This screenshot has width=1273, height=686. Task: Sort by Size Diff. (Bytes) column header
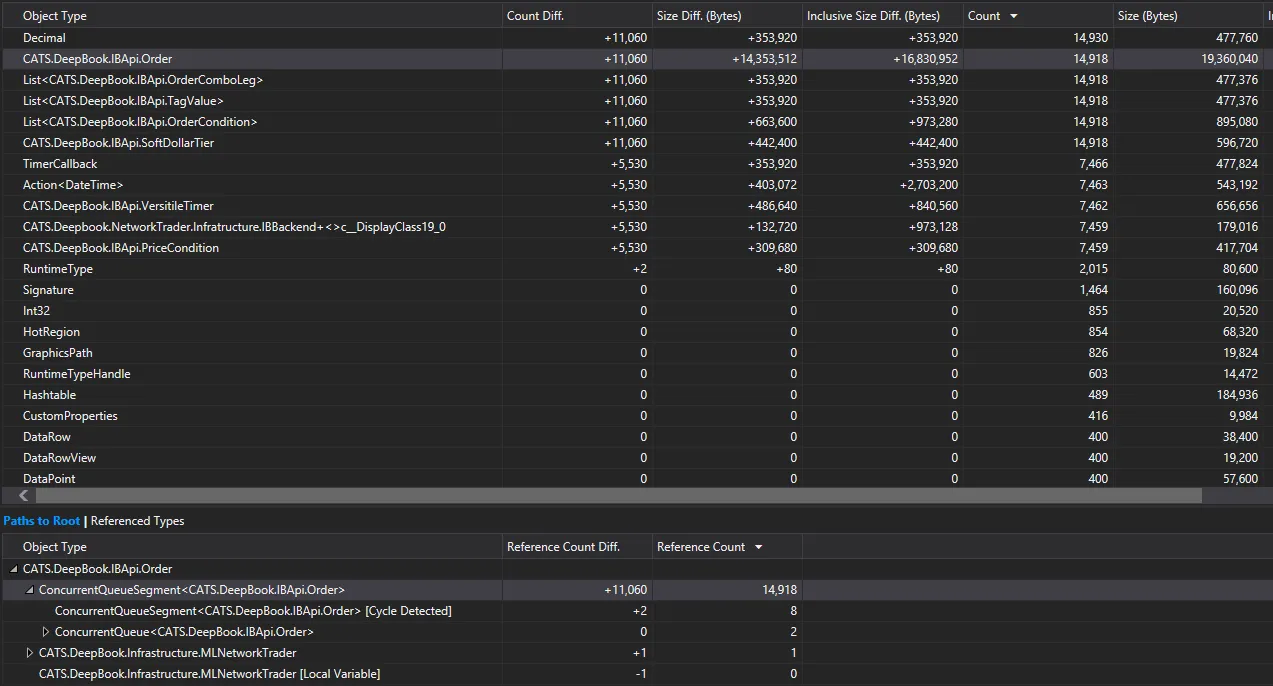pyautogui.click(x=727, y=16)
